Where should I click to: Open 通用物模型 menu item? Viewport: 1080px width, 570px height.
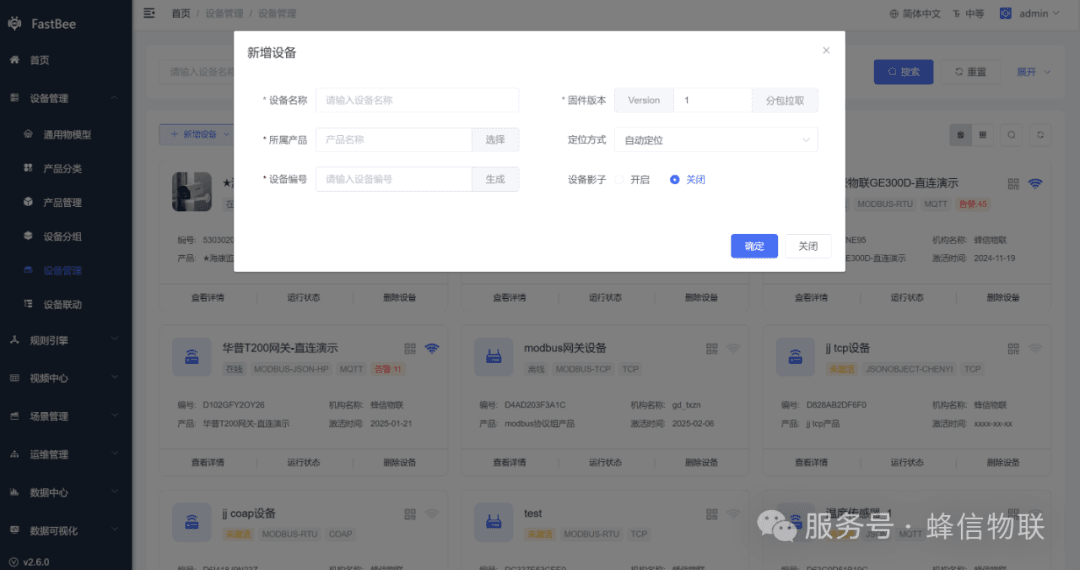(66, 134)
